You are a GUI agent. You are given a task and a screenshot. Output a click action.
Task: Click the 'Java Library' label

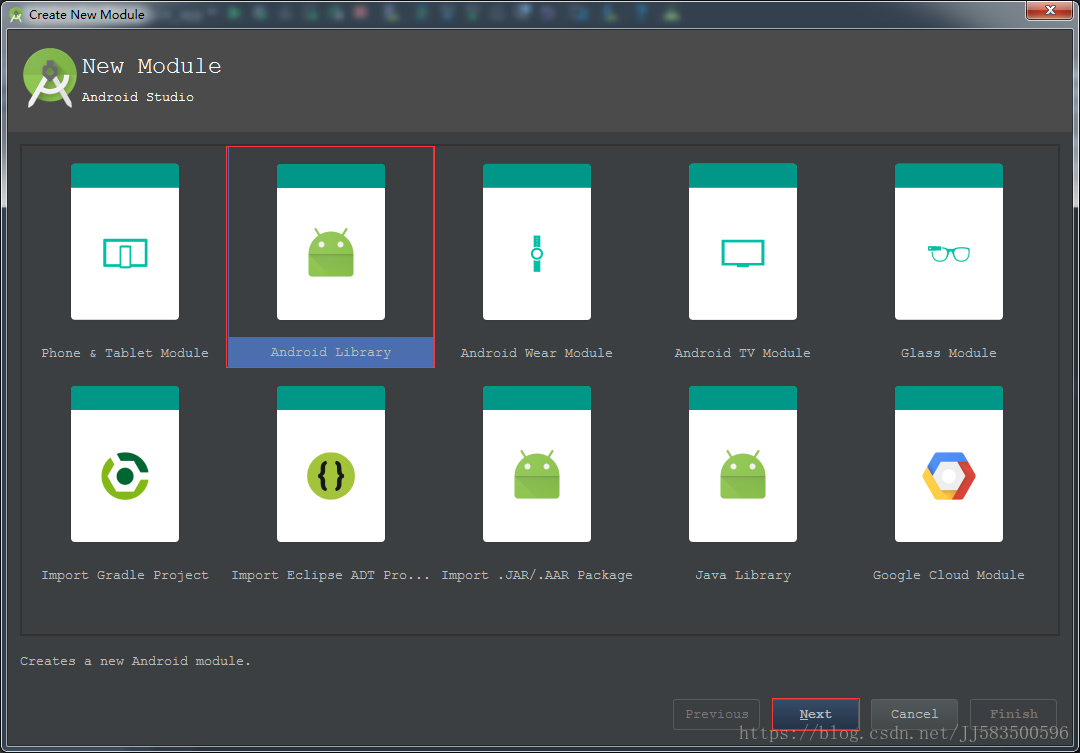click(x=742, y=575)
